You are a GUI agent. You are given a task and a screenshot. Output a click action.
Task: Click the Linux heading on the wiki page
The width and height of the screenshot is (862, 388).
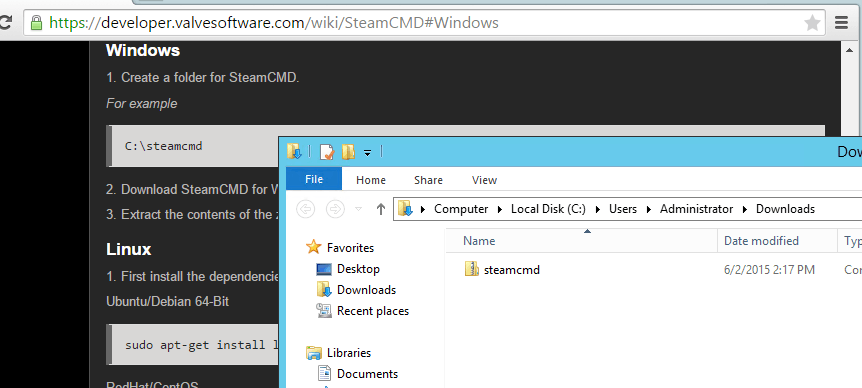pyautogui.click(x=129, y=250)
